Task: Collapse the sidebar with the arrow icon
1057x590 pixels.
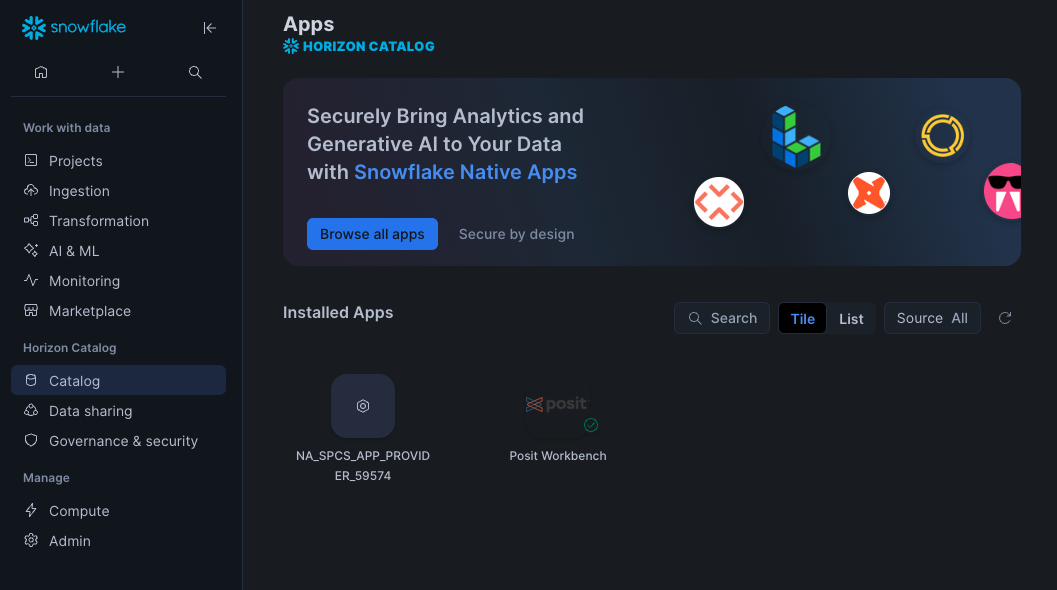Action: click(210, 28)
